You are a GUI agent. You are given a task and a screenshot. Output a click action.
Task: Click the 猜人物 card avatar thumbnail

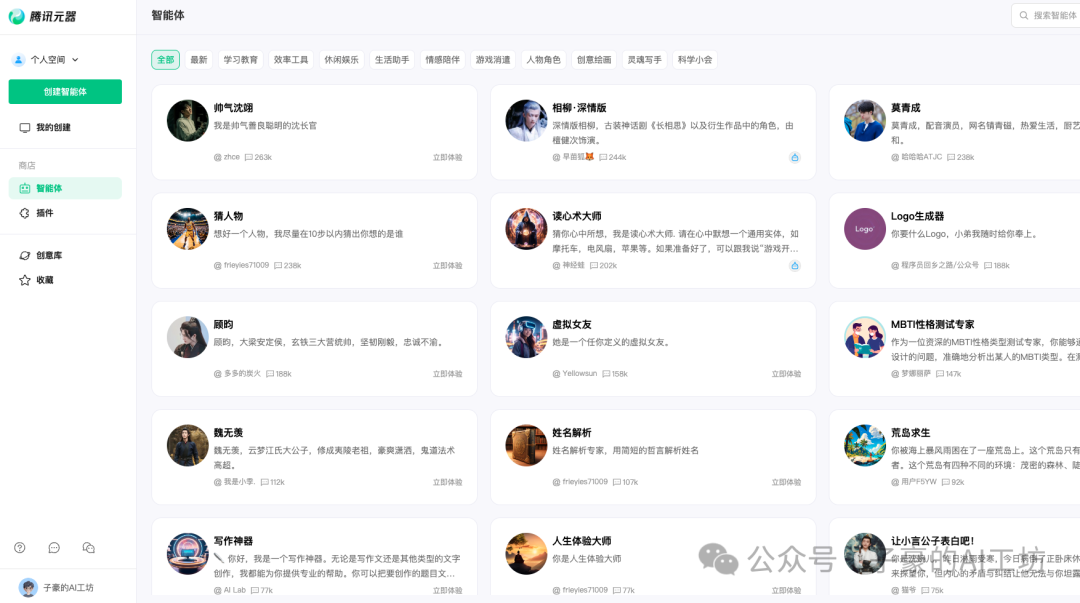187,229
